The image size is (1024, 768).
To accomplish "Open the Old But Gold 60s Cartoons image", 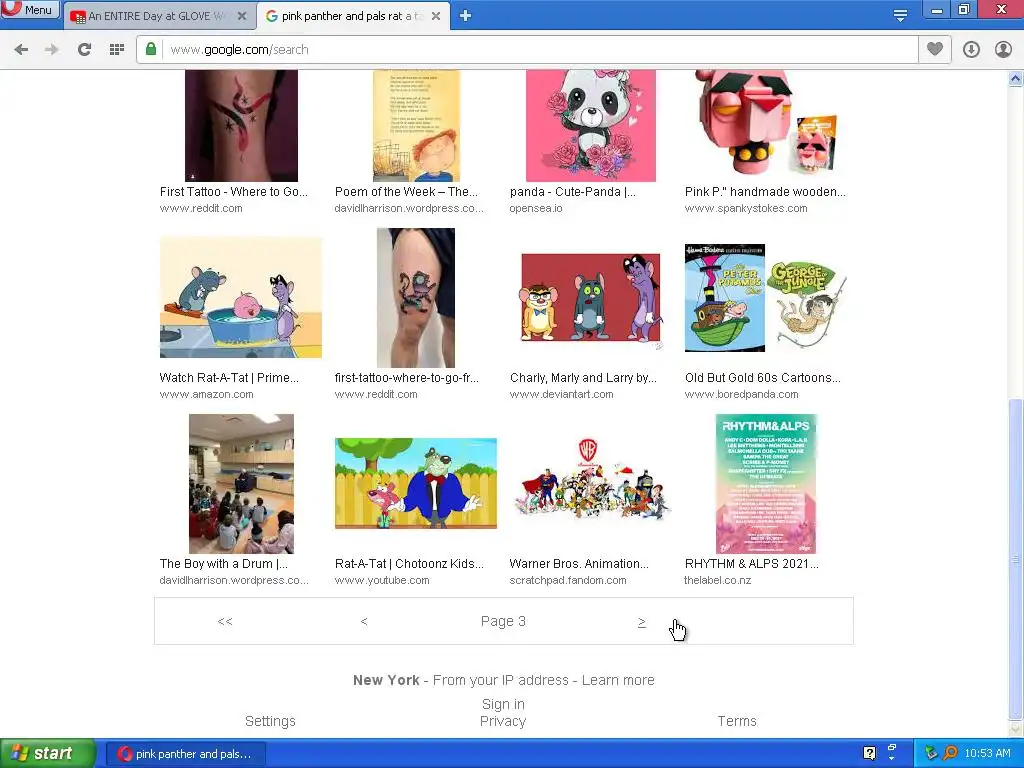I will pos(765,298).
